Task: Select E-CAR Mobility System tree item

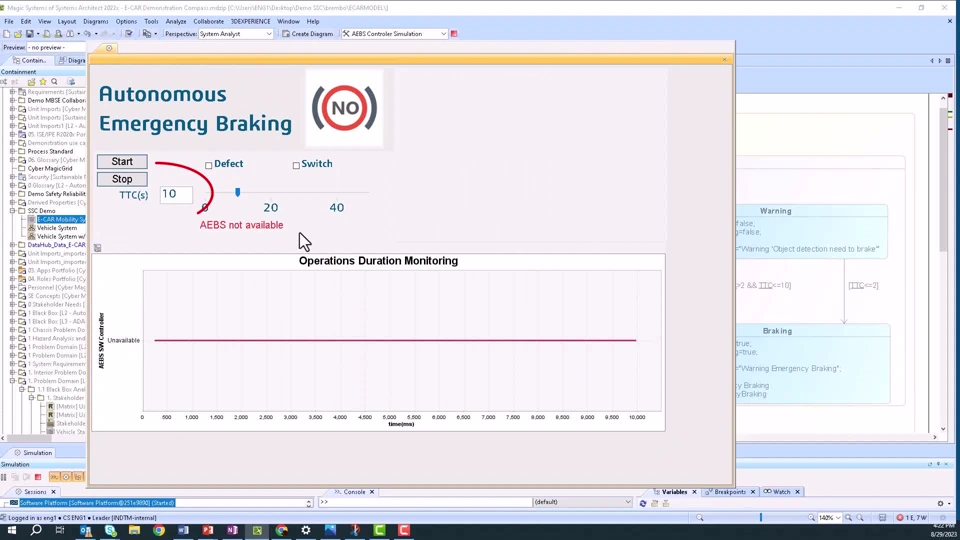Action: pyautogui.click(x=61, y=219)
